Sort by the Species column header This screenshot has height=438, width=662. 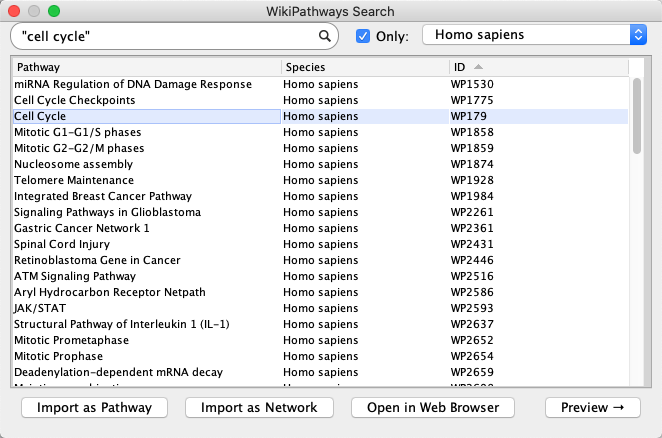(364, 67)
